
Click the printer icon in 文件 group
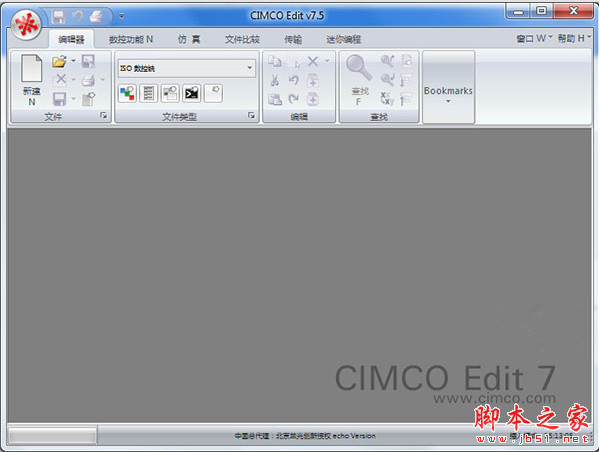pyautogui.click(x=88, y=80)
